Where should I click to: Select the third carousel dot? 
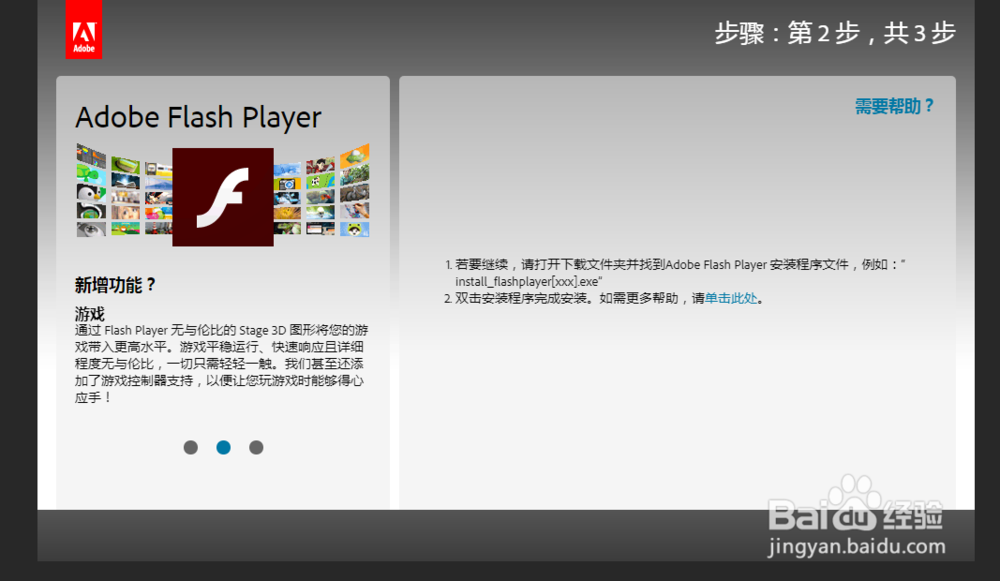tap(256, 447)
